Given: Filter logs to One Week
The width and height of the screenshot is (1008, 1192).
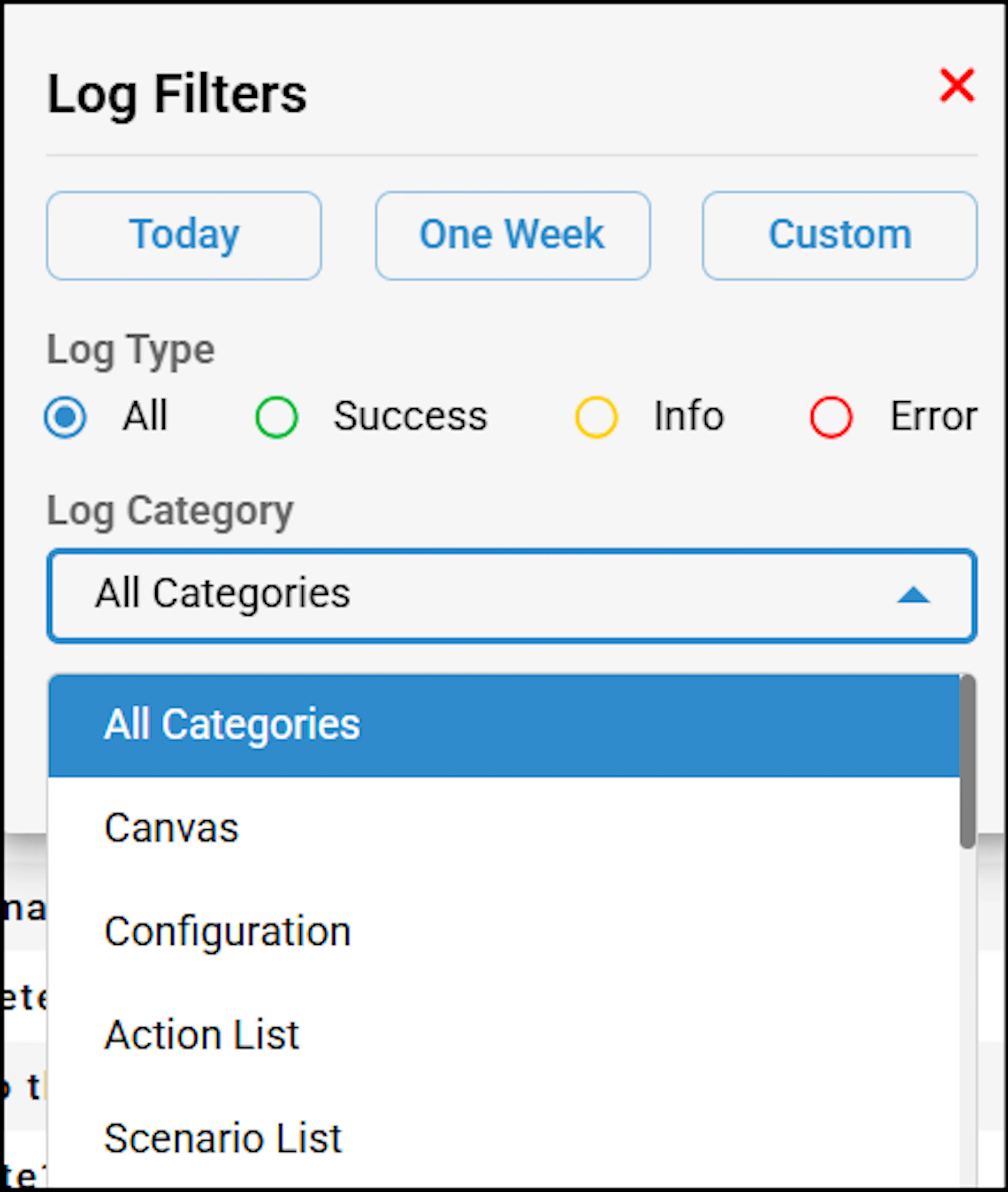Looking at the screenshot, I should [513, 235].
